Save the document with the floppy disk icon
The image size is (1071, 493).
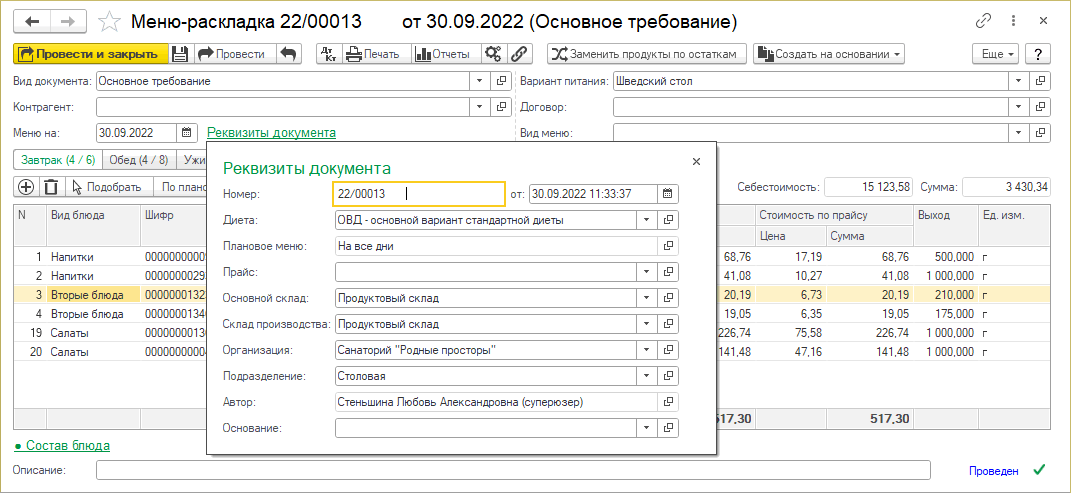tap(179, 54)
